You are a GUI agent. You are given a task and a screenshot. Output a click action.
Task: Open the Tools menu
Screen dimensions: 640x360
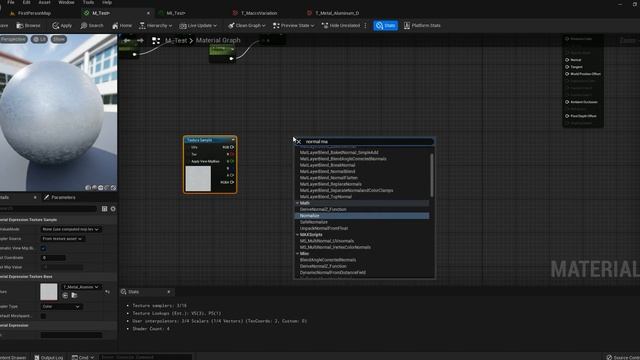tap(88, 2)
